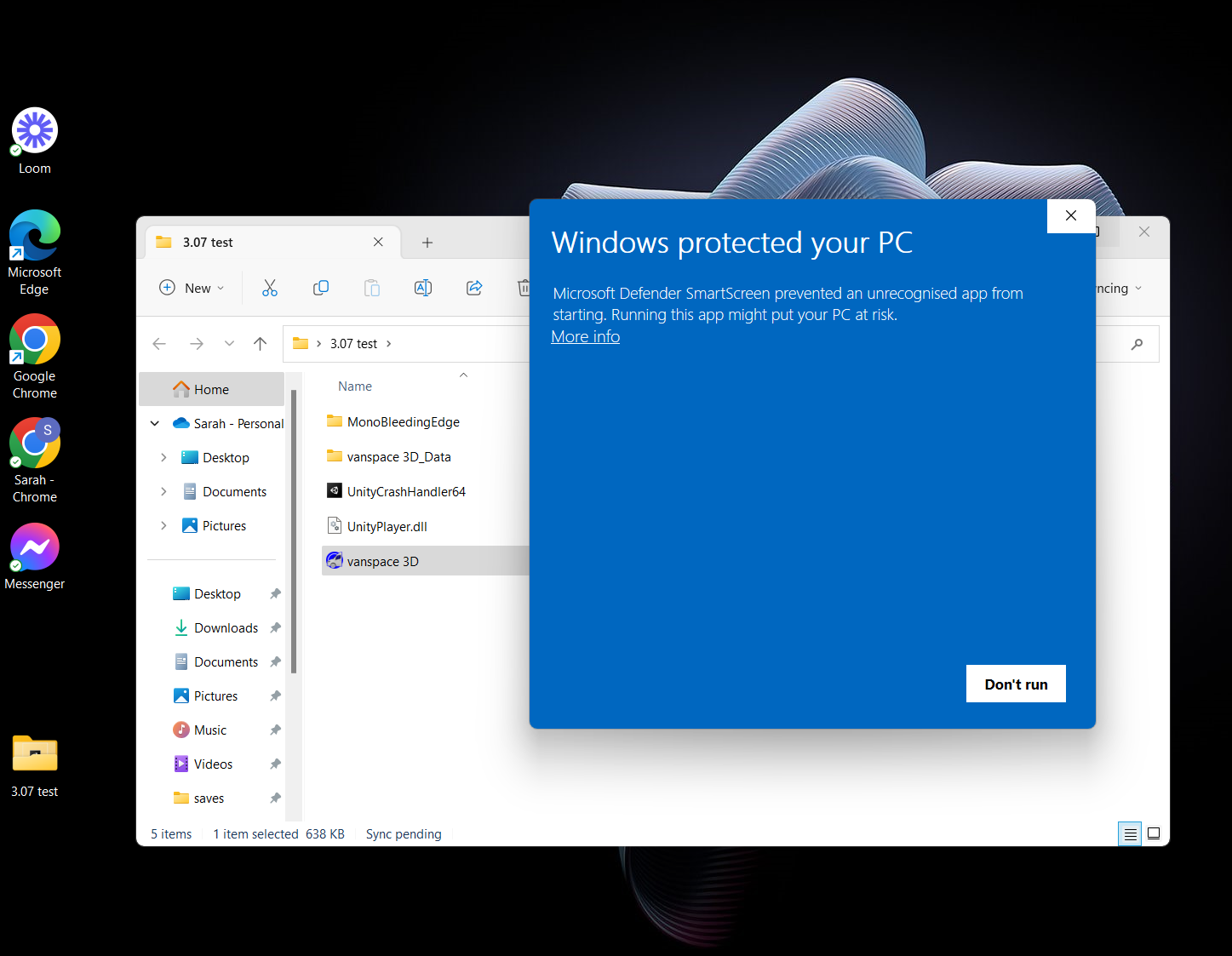The height and width of the screenshot is (956, 1232).
Task: Open Messenger desktop icon
Action: click(x=34, y=557)
